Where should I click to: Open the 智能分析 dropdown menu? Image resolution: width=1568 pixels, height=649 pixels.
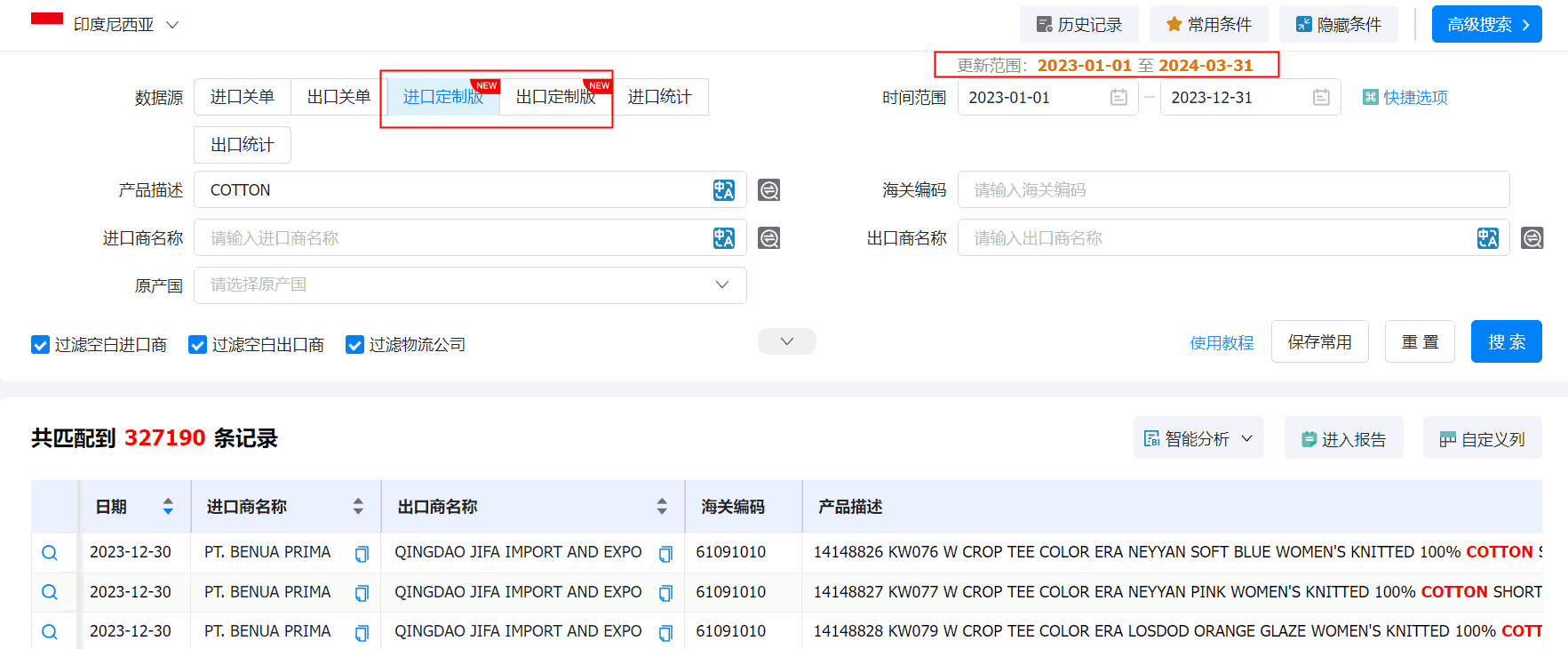pos(1198,438)
